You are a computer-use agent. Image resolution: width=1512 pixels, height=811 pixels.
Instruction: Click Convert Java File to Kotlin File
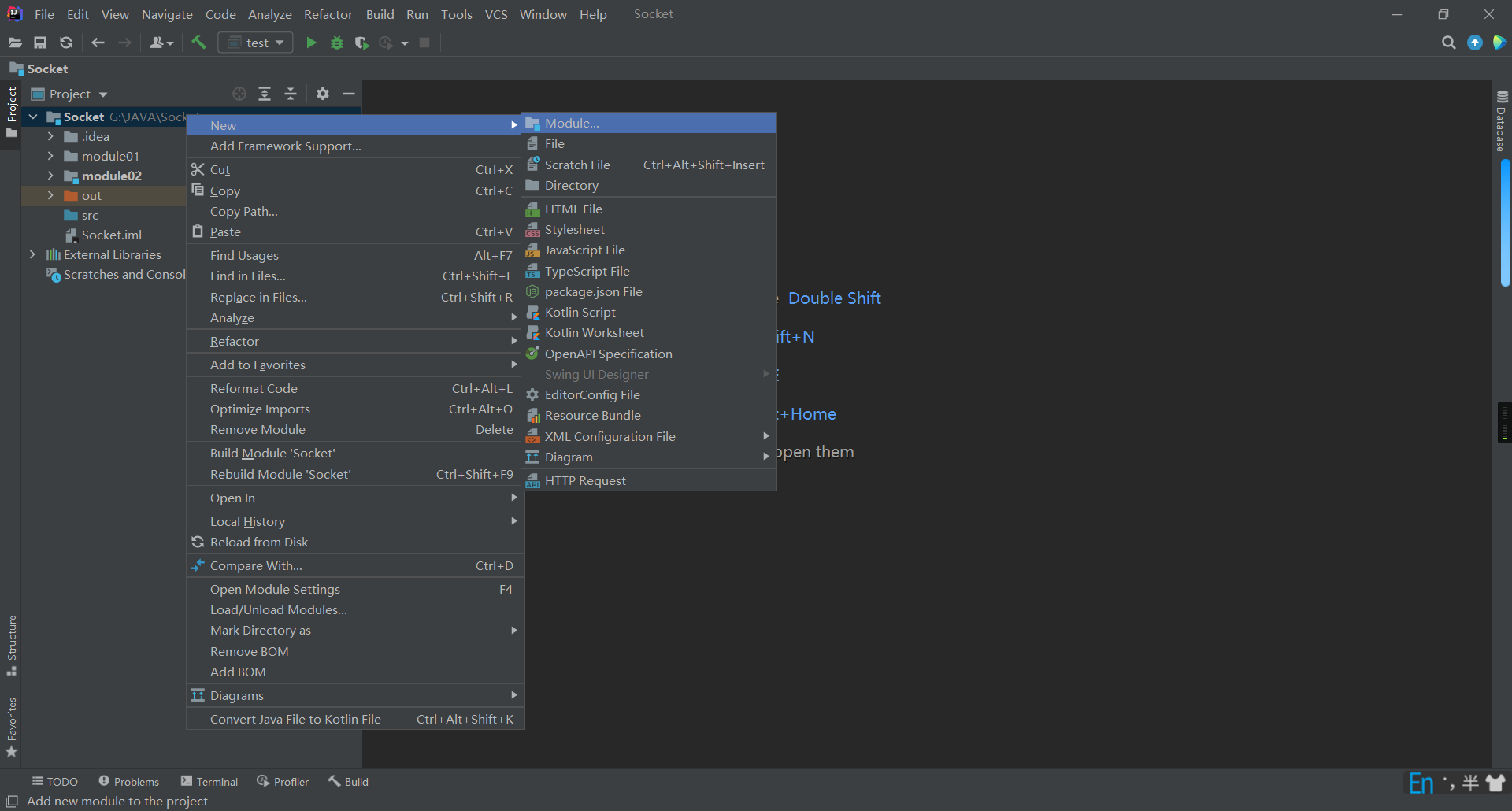(355, 719)
